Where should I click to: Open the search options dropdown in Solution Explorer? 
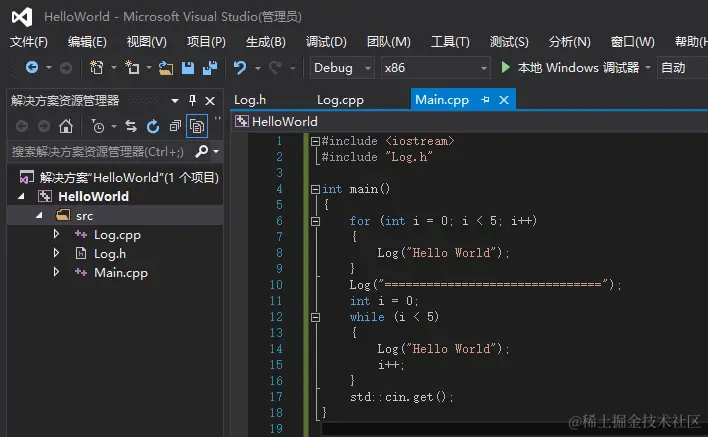[216, 152]
